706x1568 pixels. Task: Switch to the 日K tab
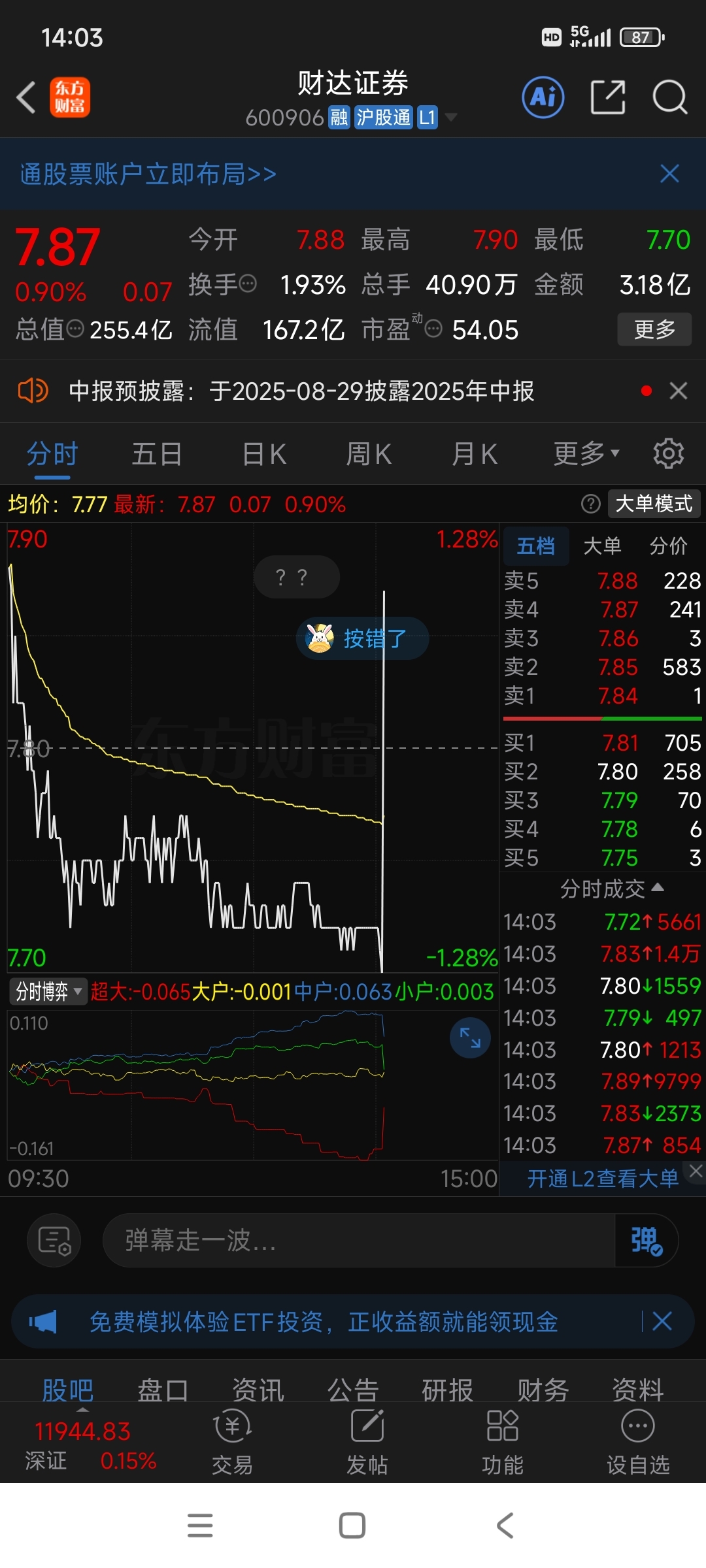pos(264,453)
